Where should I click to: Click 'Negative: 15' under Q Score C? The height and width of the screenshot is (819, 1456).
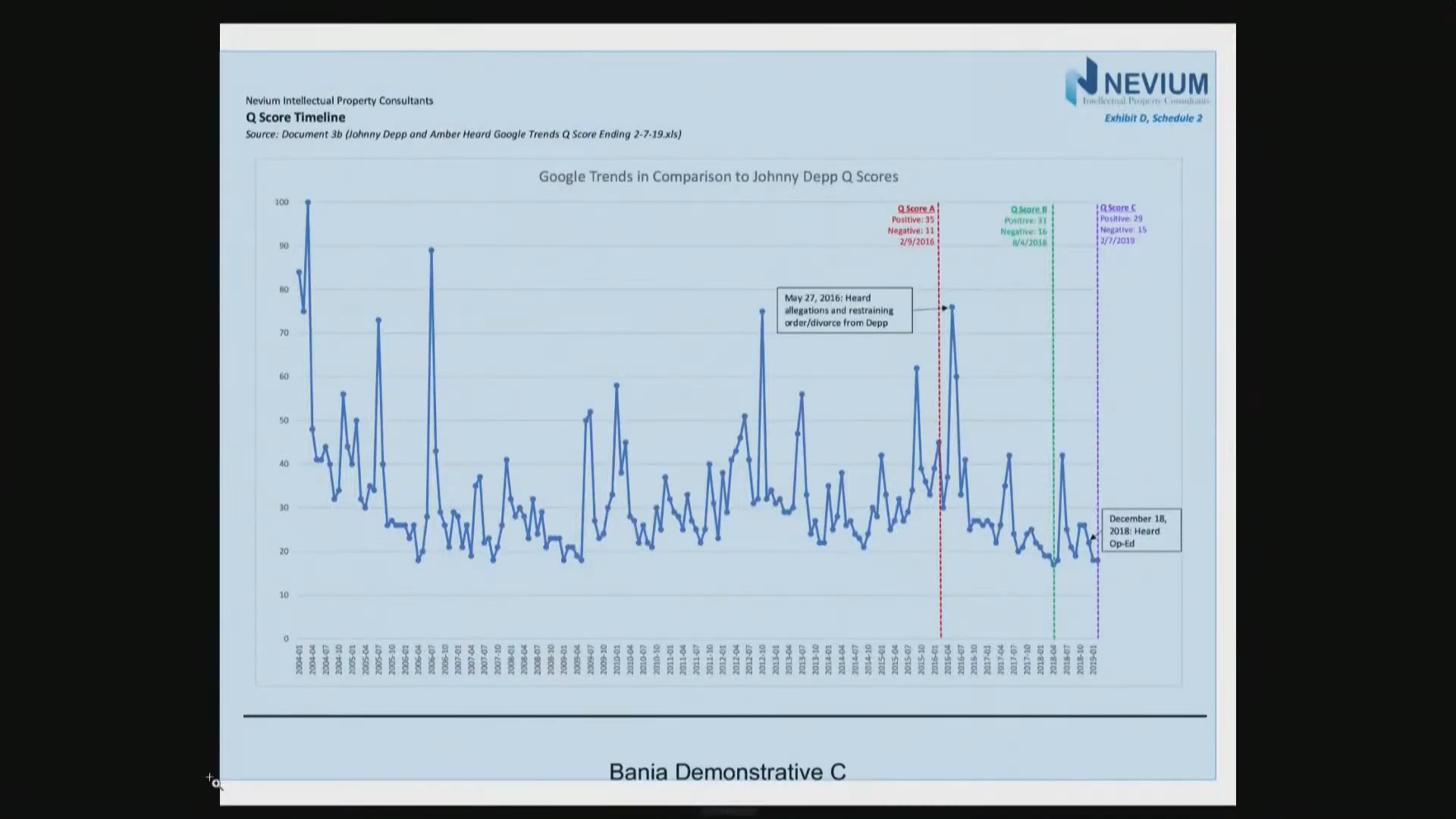pos(1123,230)
